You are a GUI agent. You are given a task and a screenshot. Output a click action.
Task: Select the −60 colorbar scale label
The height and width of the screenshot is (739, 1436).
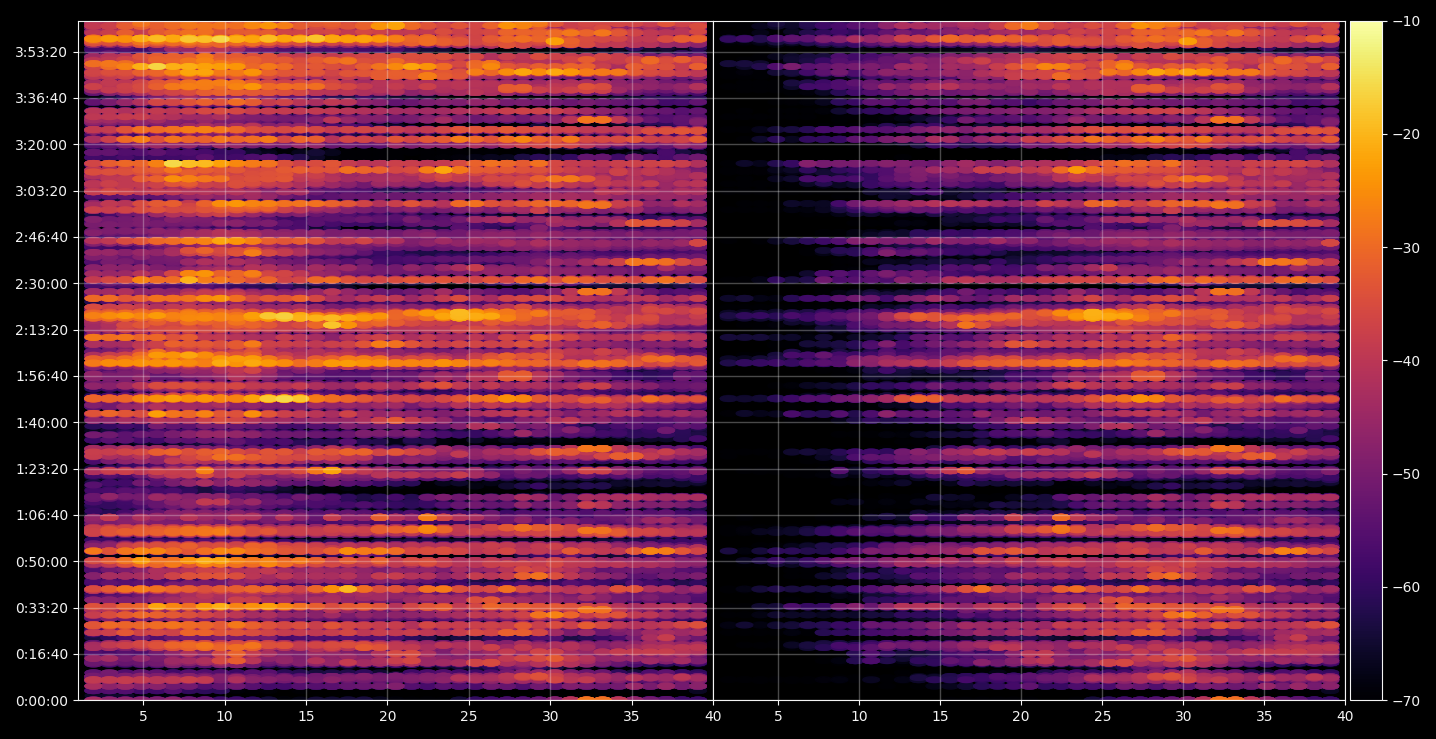coord(1405,587)
